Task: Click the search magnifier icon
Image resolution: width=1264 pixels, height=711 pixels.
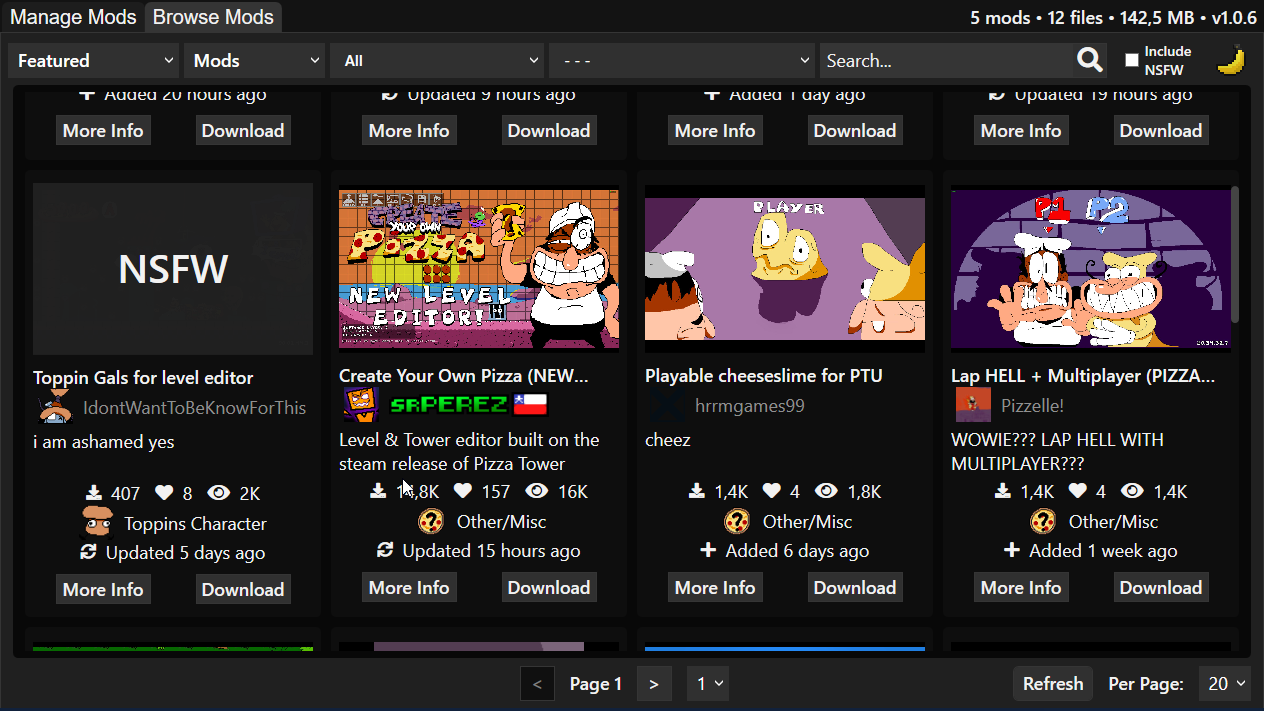Action: (x=1090, y=60)
